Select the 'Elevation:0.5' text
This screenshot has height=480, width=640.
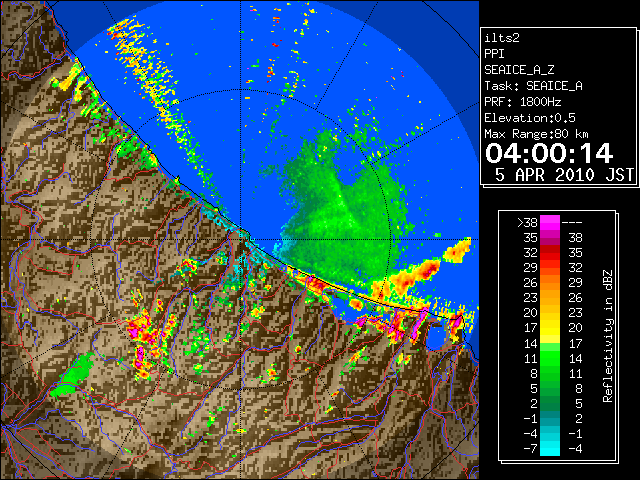click(529, 118)
